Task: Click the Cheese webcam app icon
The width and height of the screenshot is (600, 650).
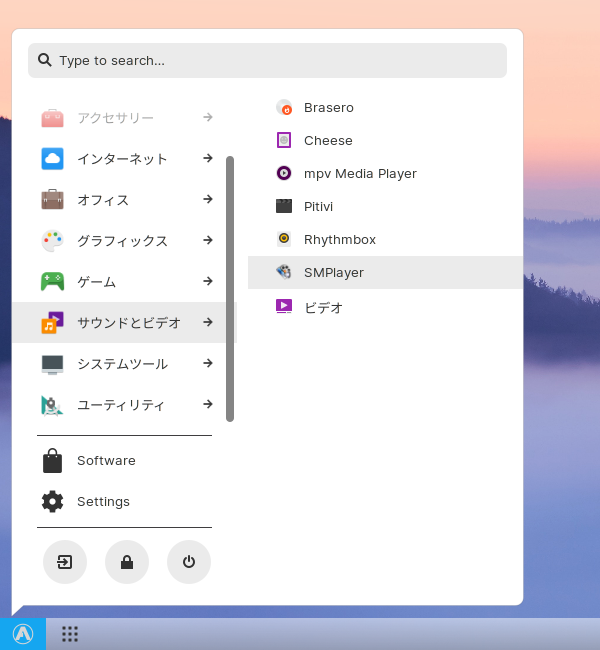Action: tap(284, 140)
